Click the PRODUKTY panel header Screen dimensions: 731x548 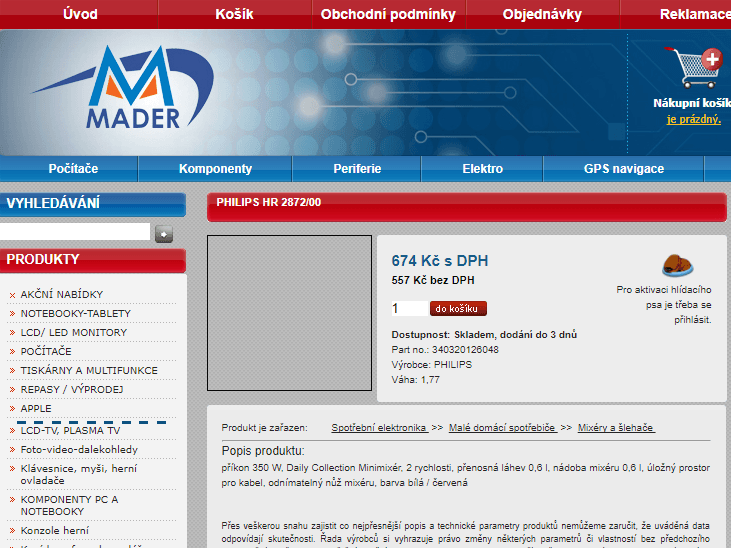coord(93,260)
